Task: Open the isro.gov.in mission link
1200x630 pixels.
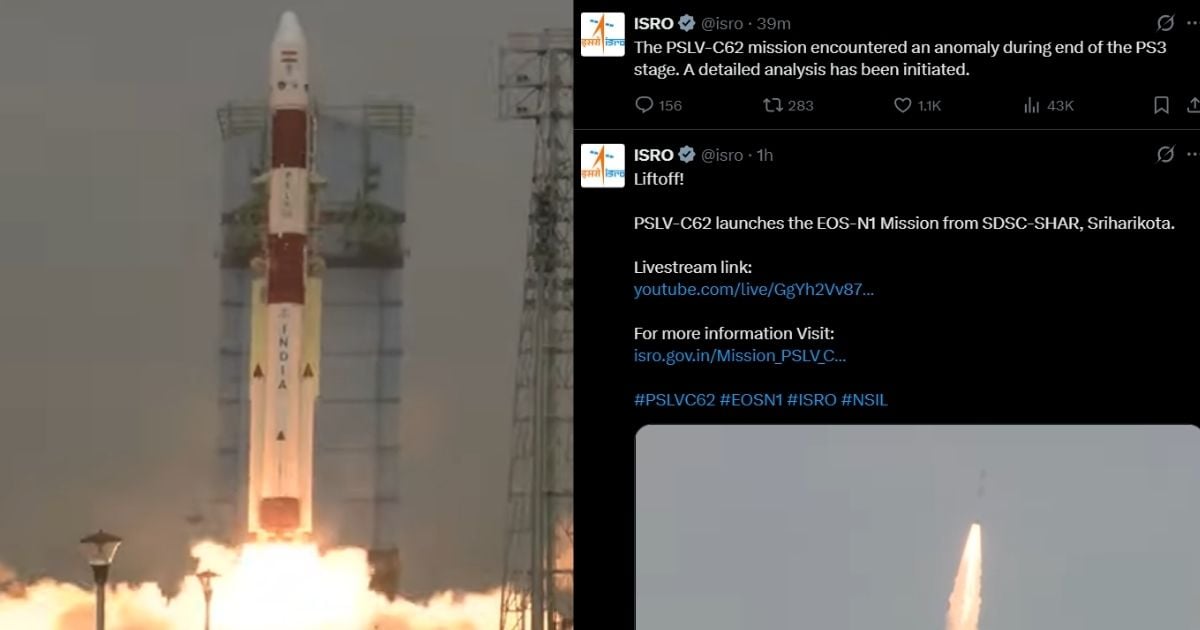Action: pos(740,355)
